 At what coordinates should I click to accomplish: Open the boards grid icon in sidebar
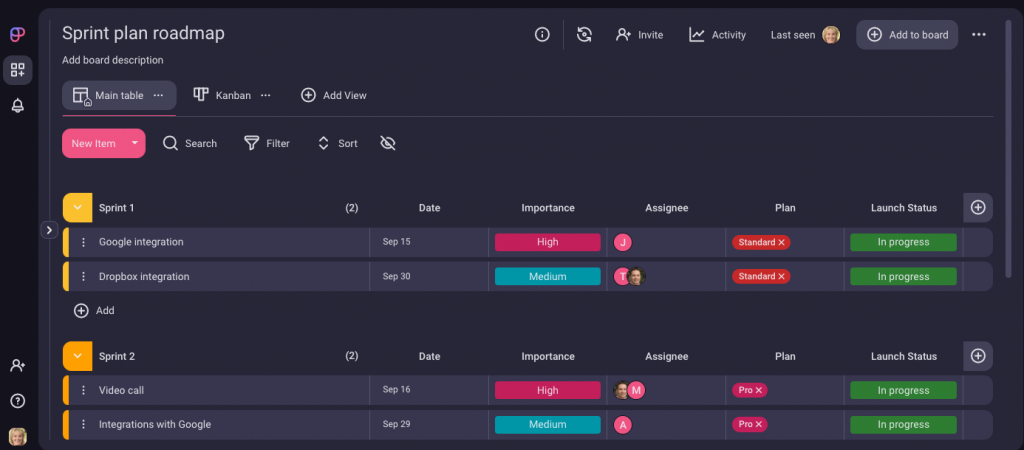pyautogui.click(x=18, y=70)
